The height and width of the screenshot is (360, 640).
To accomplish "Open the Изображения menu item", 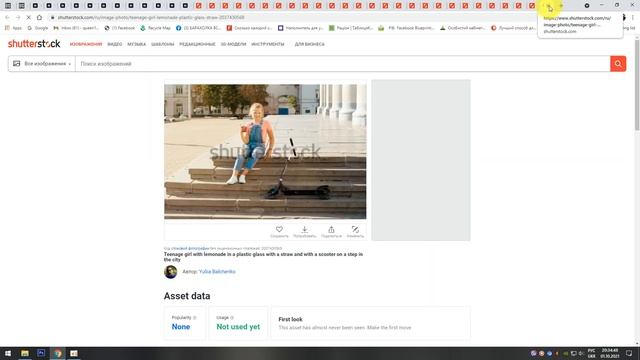I will [x=86, y=44].
